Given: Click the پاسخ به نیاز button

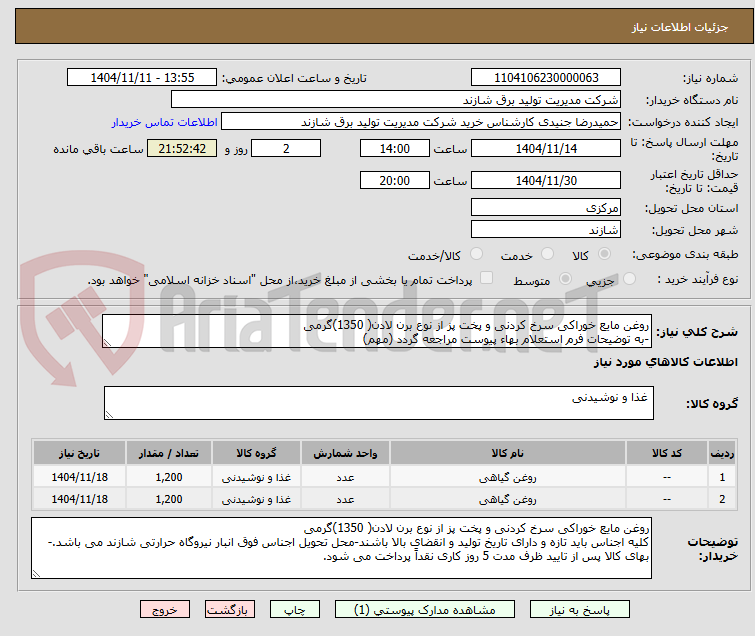Looking at the screenshot, I should pos(580,610).
